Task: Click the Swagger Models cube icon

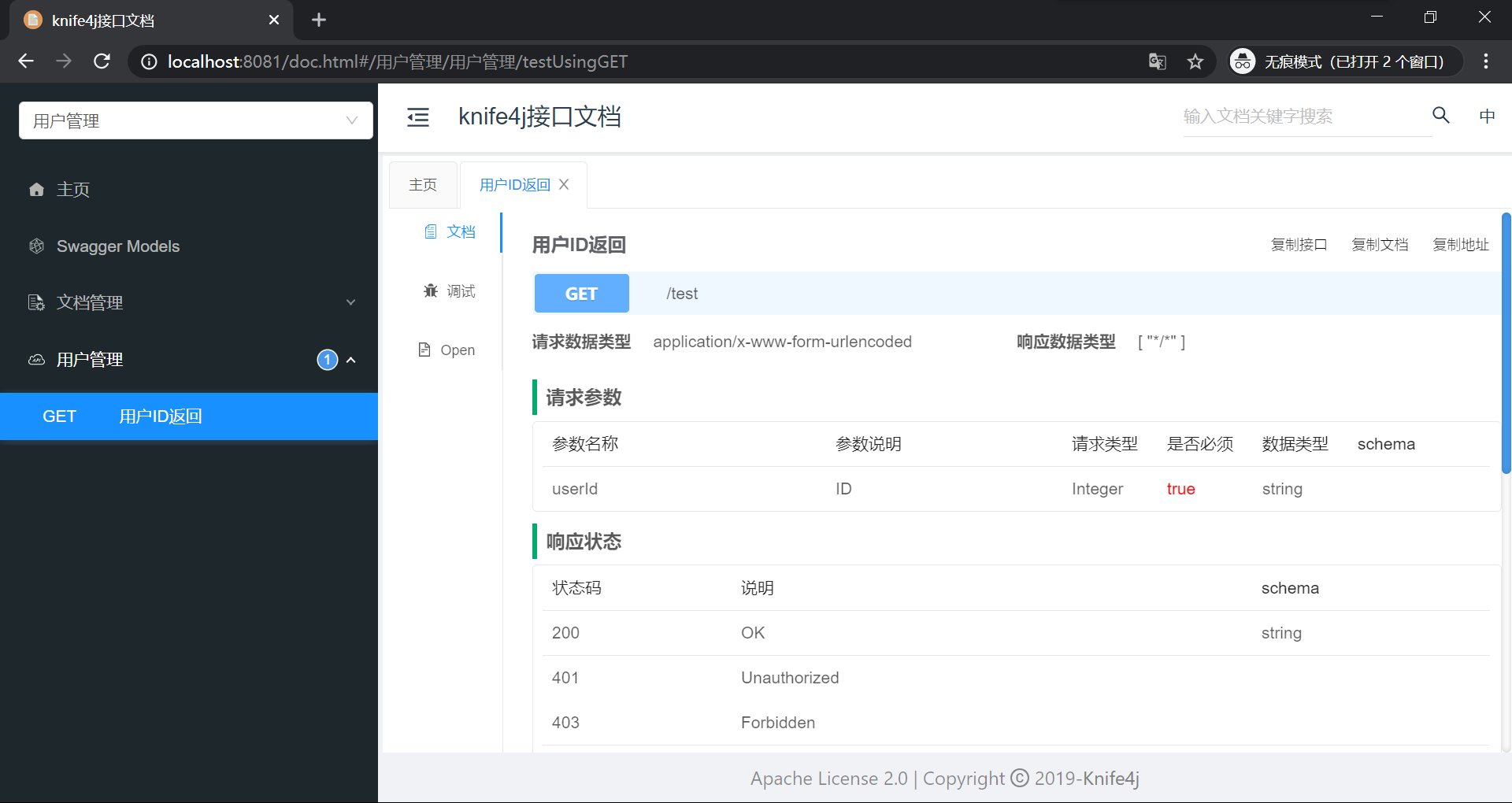Action: pos(36,246)
